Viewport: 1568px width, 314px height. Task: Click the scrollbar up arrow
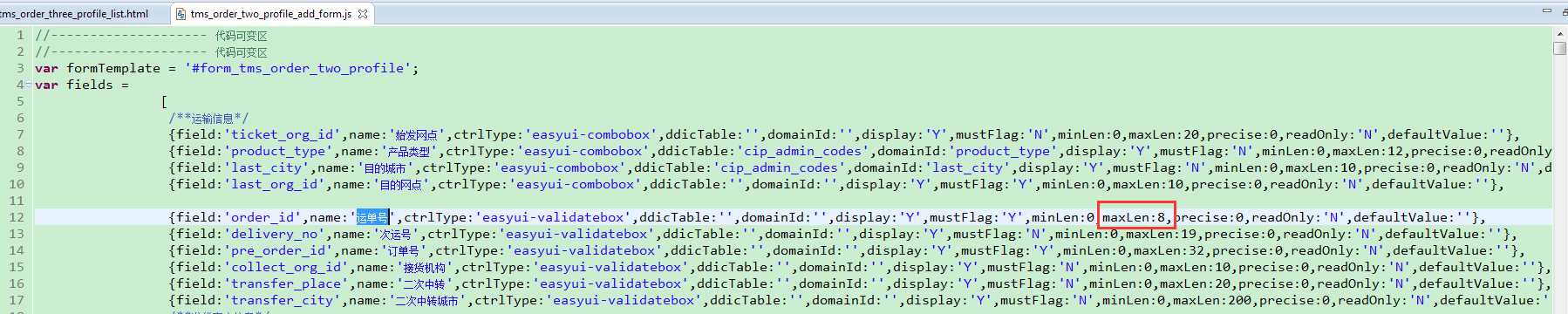(1559, 34)
